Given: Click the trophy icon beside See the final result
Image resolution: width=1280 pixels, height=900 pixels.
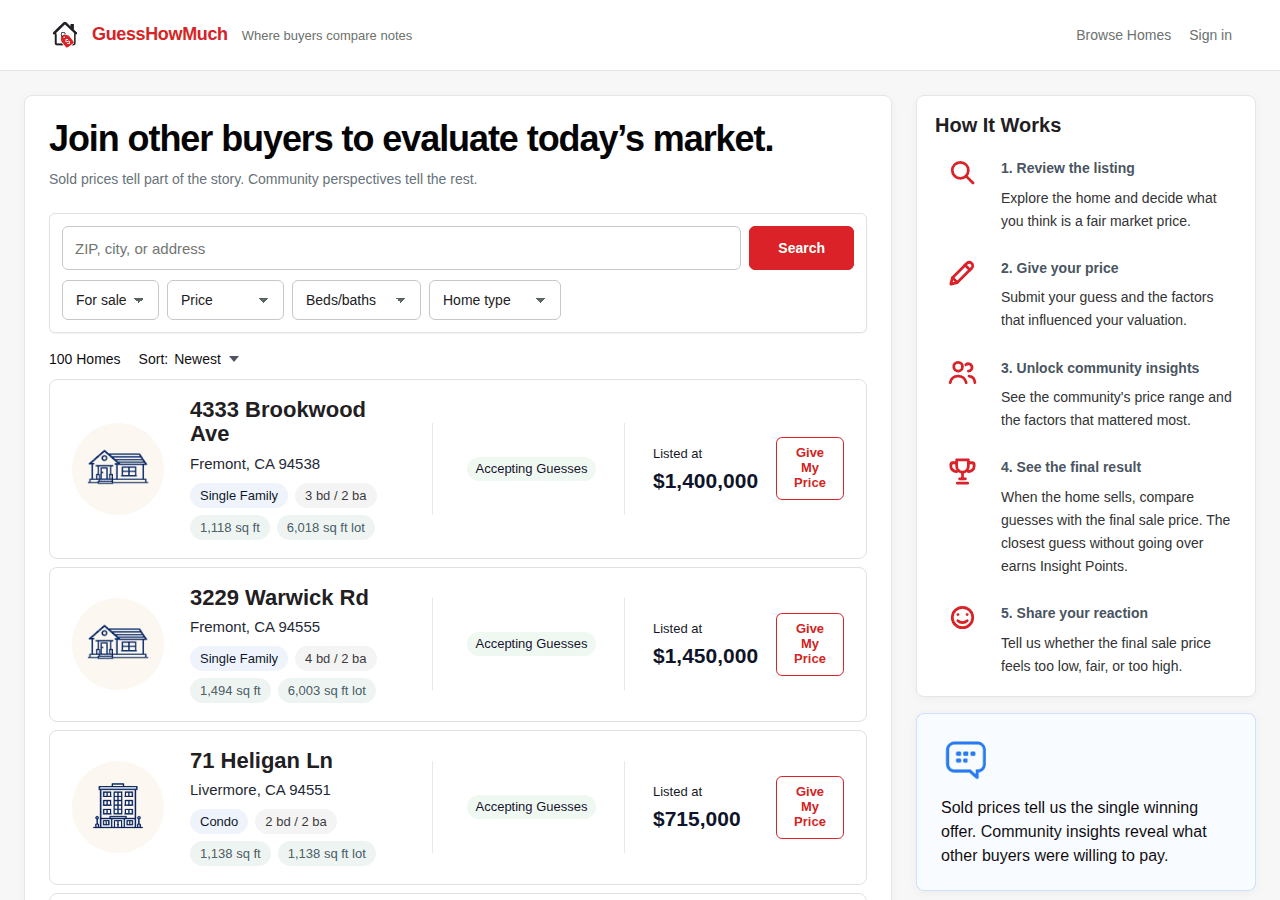Looking at the screenshot, I should [962, 471].
